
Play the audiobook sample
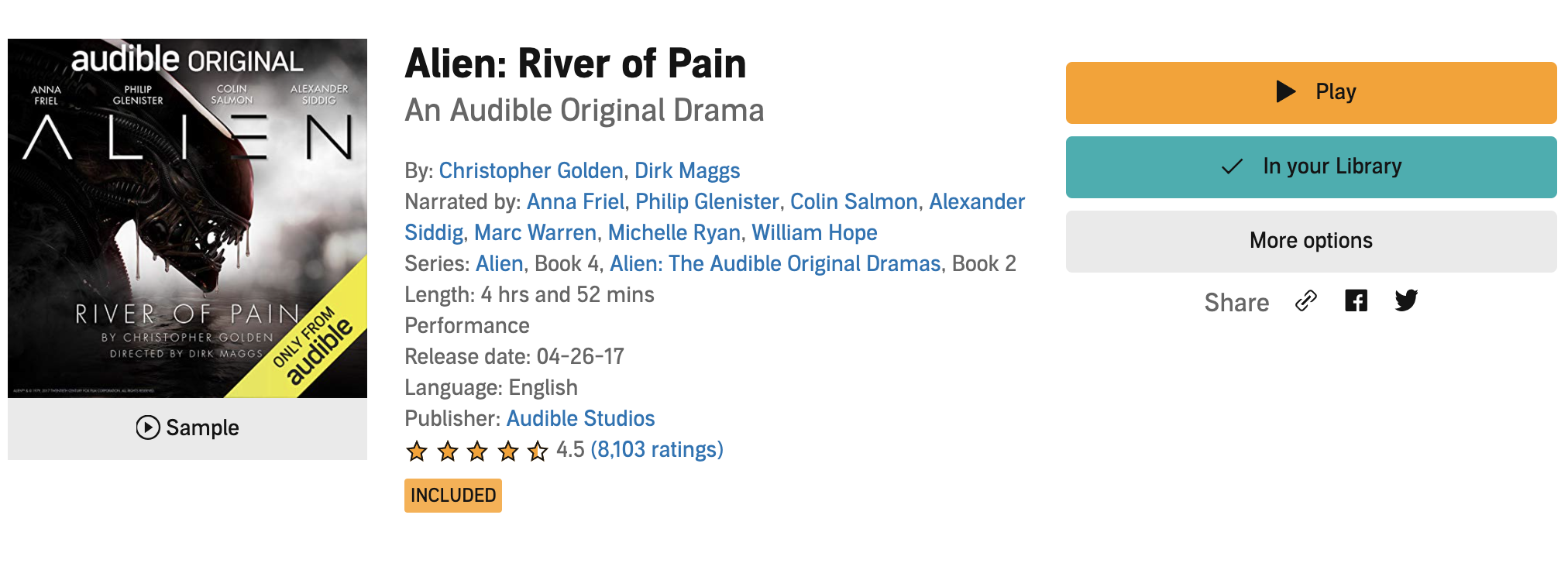click(187, 427)
